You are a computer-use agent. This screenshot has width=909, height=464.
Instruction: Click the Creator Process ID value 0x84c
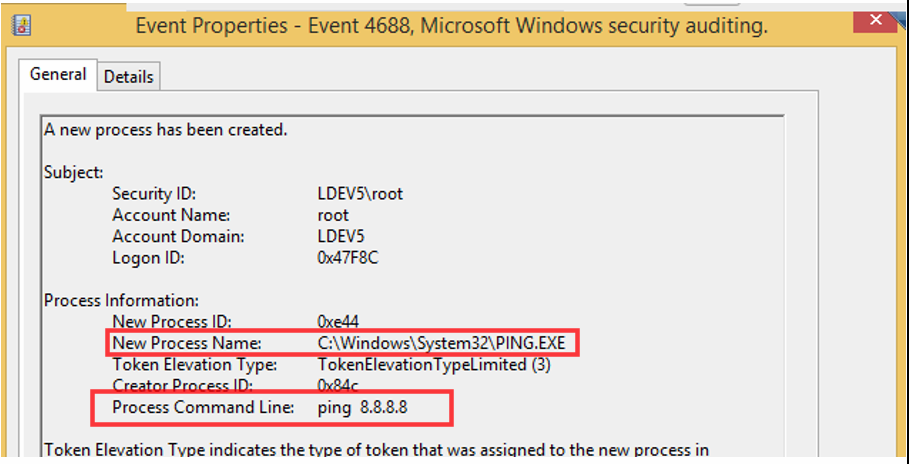tap(337, 385)
